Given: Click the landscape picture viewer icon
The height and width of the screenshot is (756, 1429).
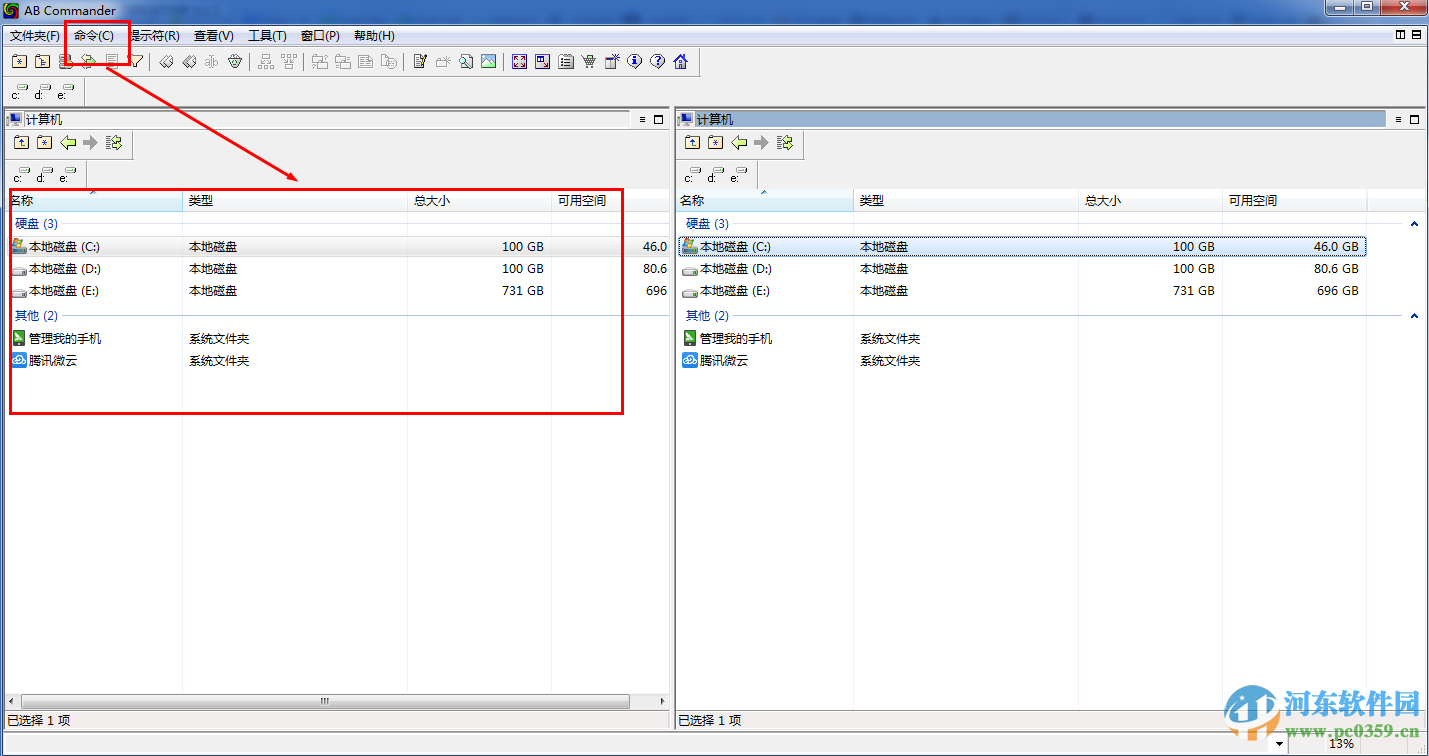Looking at the screenshot, I should pyautogui.click(x=488, y=62).
